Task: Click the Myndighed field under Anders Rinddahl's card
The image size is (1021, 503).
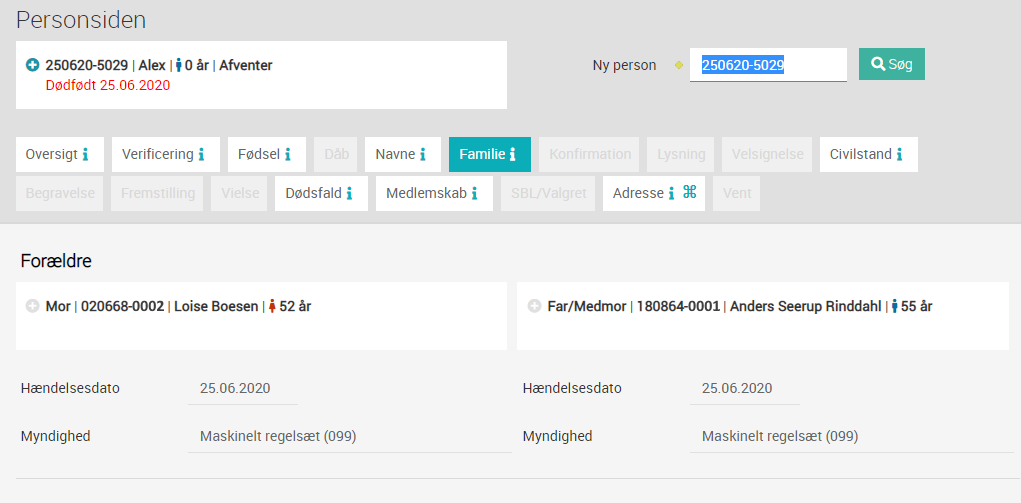Action: pyautogui.click(x=852, y=437)
